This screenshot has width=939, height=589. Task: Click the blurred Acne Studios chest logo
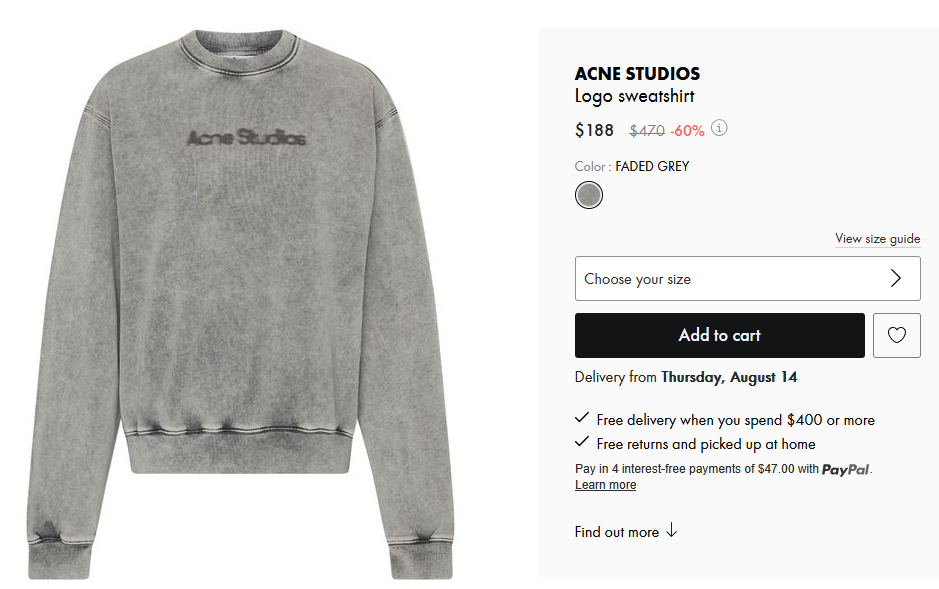click(x=246, y=138)
